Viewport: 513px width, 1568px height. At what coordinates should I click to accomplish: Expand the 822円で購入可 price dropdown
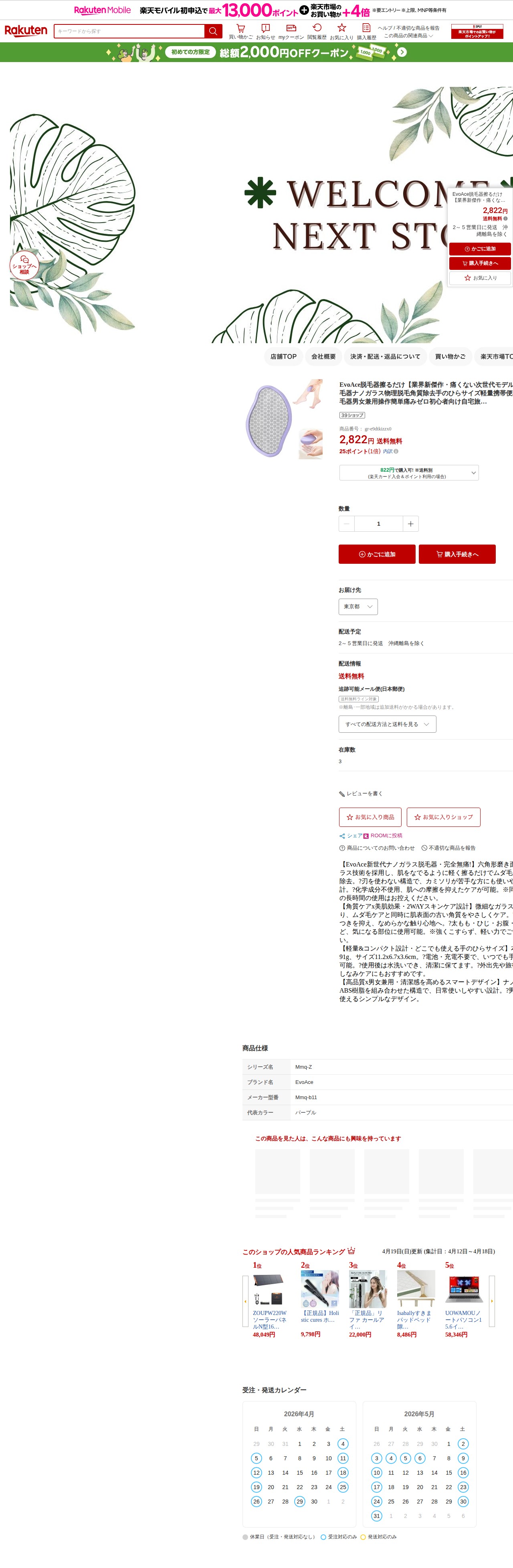(409, 473)
